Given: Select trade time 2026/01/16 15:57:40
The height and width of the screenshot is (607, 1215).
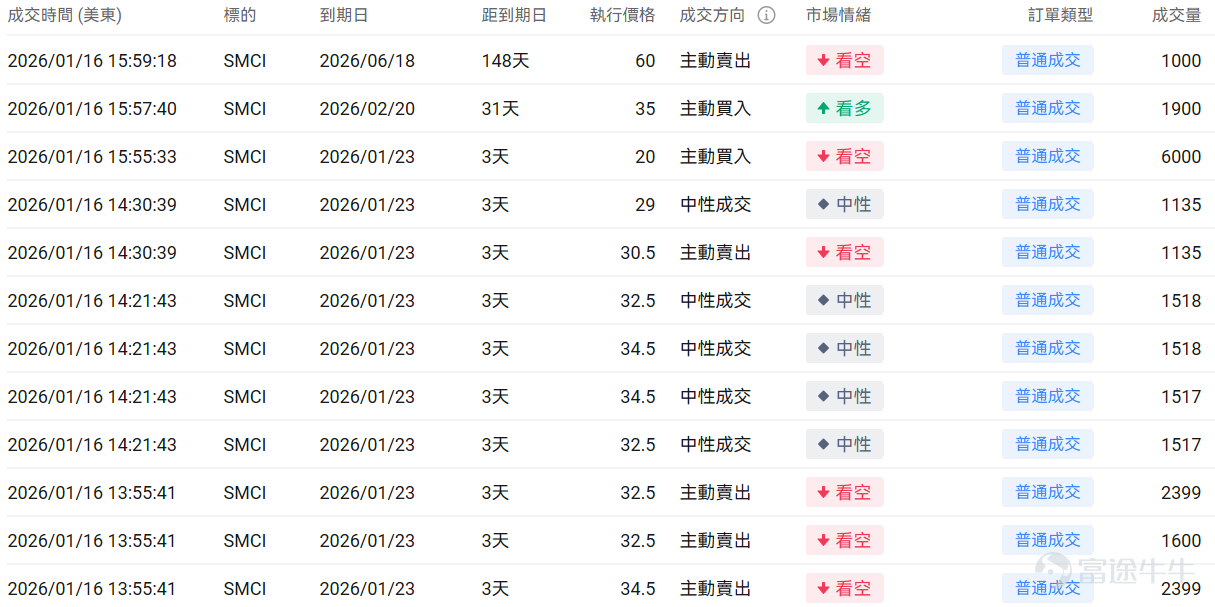Looking at the screenshot, I should point(92,109).
